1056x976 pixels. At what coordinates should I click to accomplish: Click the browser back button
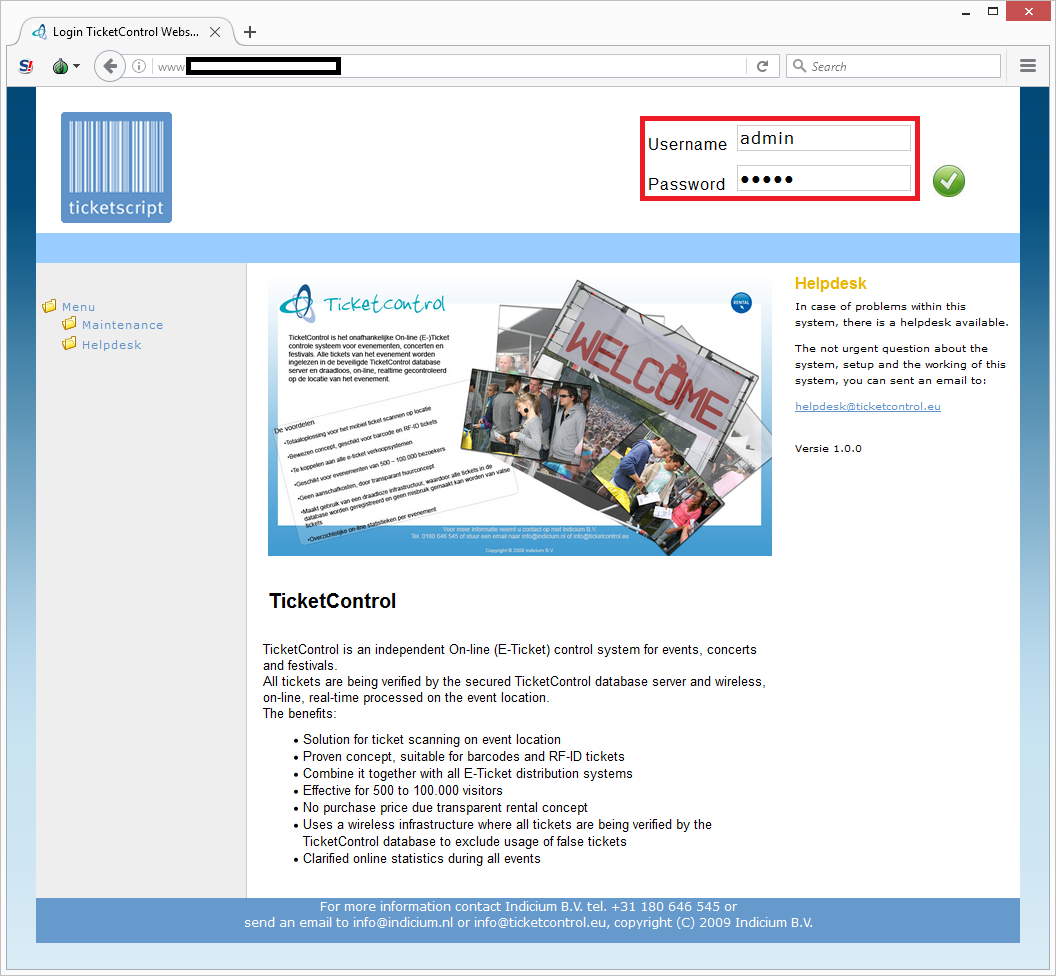(x=109, y=66)
